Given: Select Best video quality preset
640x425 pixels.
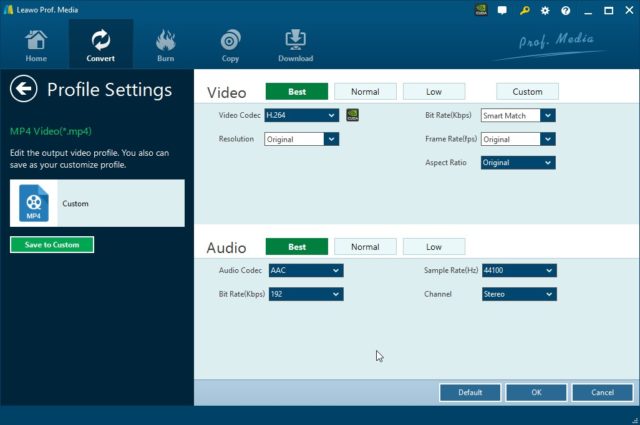Looking at the screenshot, I should click(297, 91).
